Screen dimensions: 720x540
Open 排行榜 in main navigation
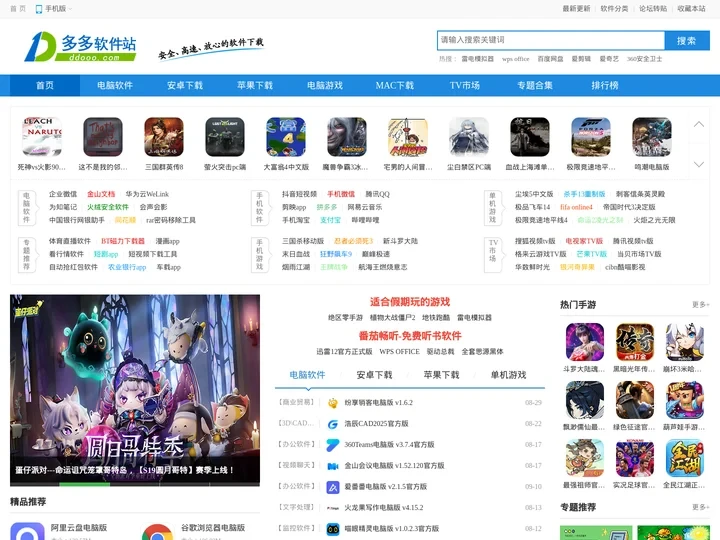tap(605, 85)
